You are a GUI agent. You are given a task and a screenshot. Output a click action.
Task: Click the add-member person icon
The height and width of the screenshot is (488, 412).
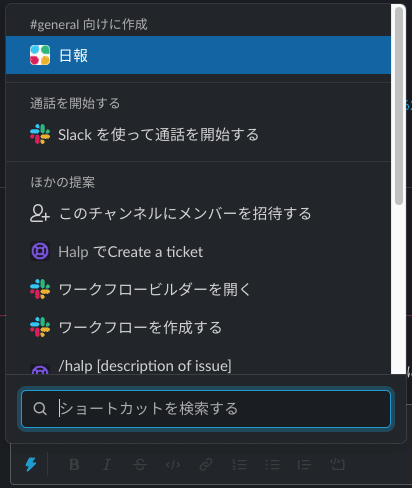click(x=40, y=213)
